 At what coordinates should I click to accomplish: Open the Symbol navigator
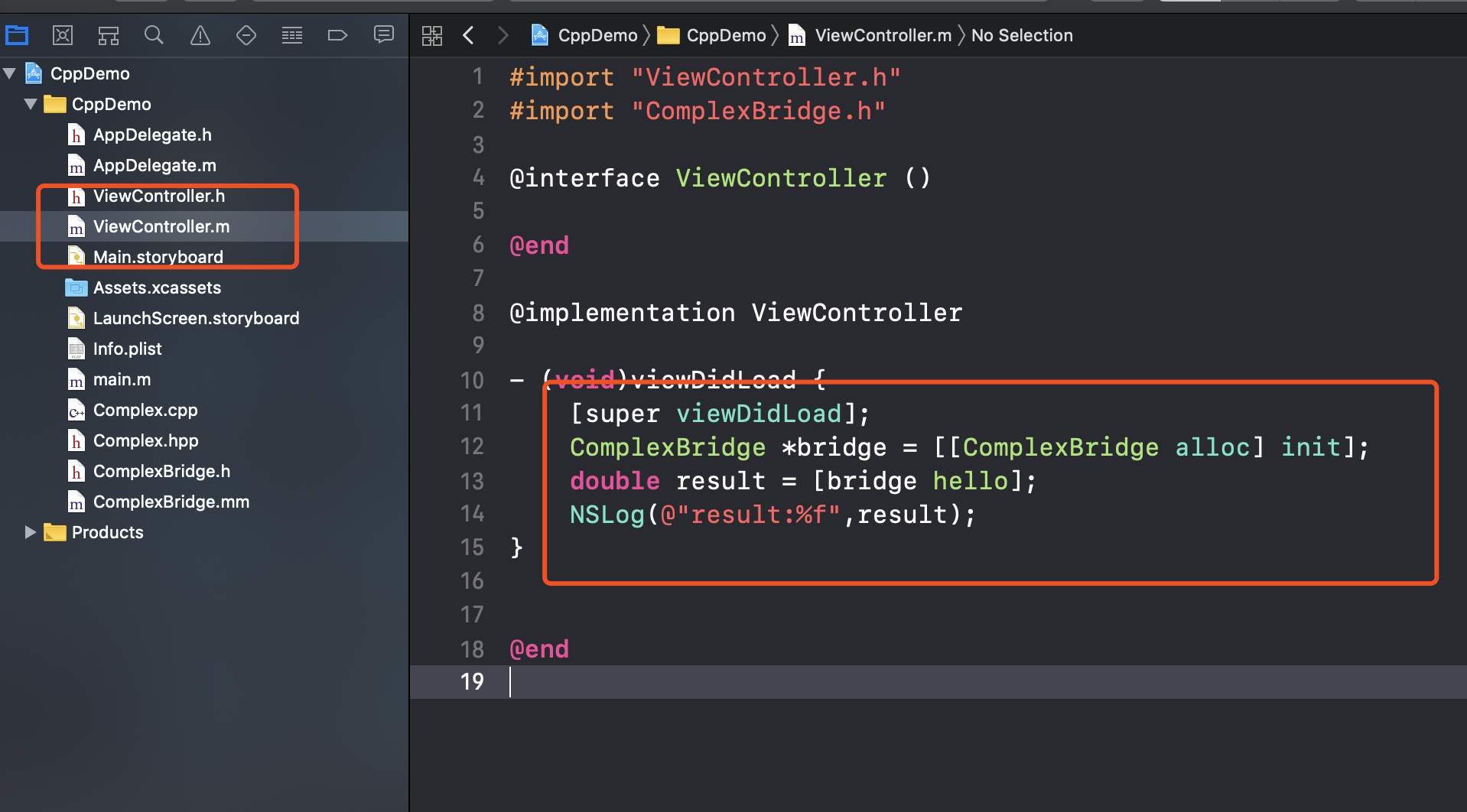point(109,35)
